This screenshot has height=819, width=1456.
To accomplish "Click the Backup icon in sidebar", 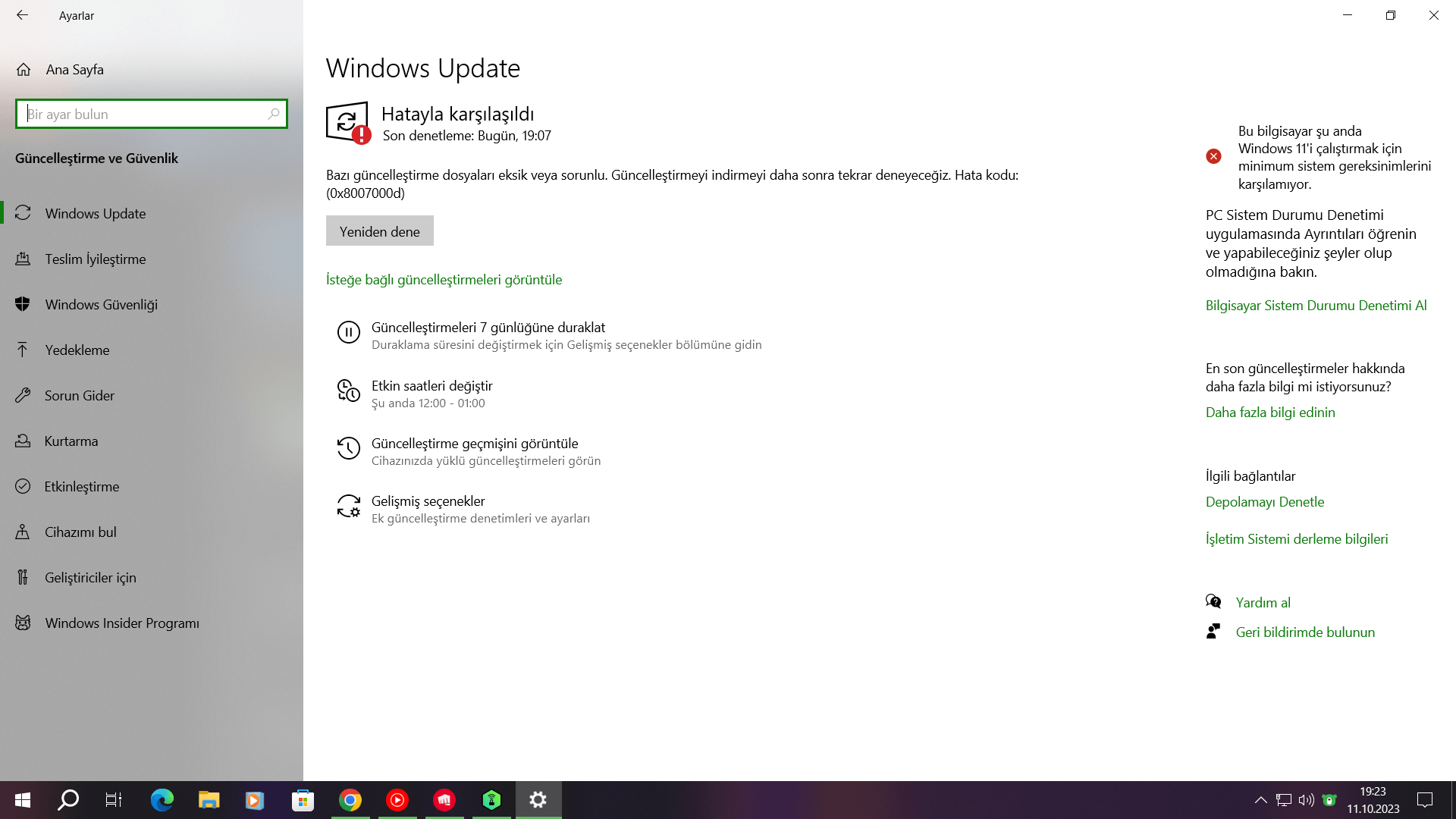I will point(22,349).
